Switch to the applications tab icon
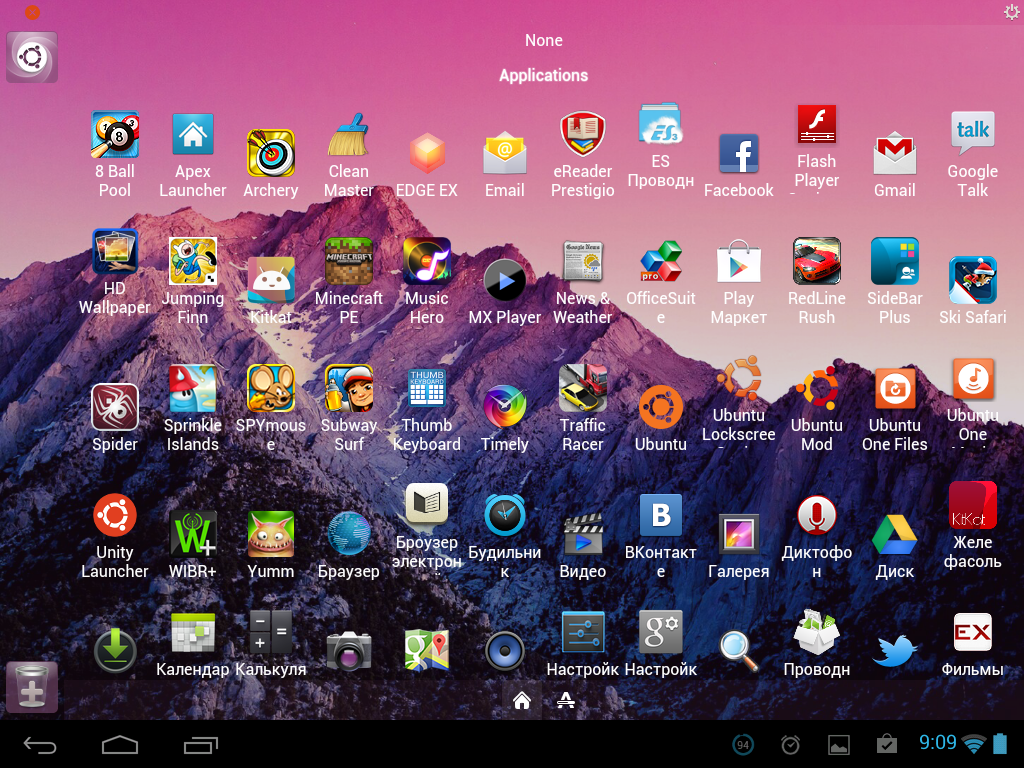 coord(566,701)
